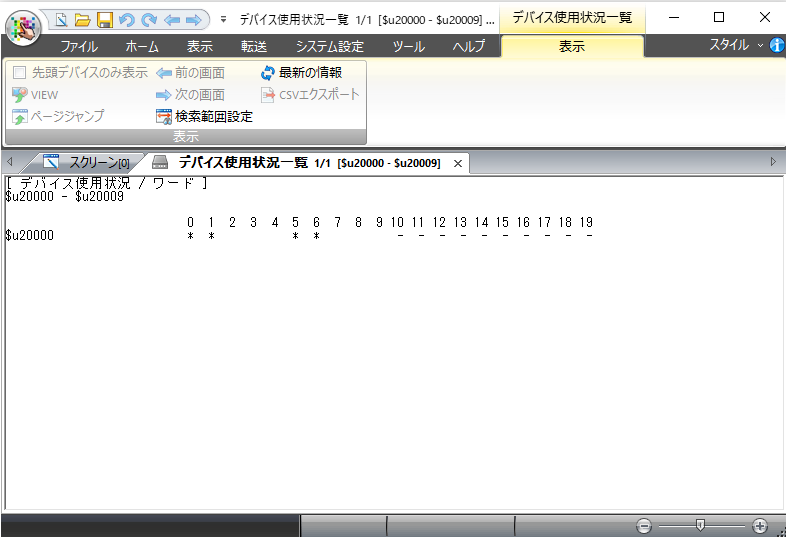Switch to the スクリーン[0] document tab
The height and width of the screenshot is (537, 786).
[88, 162]
